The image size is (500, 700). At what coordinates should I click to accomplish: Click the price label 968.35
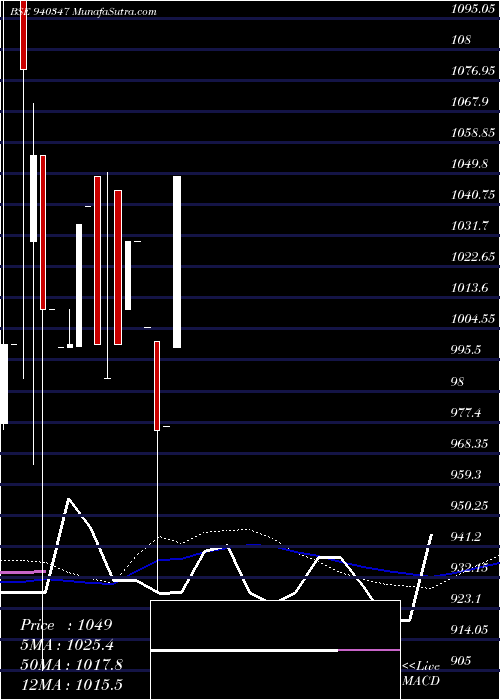(x=470, y=443)
